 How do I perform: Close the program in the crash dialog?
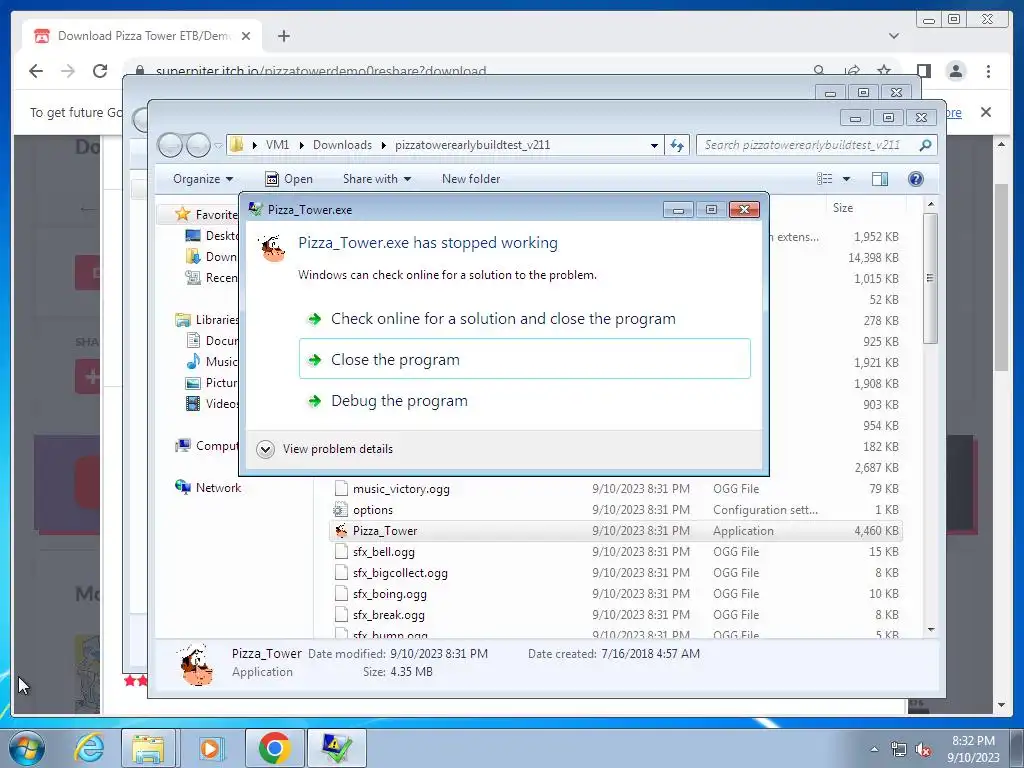pyautogui.click(x=524, y=359)
